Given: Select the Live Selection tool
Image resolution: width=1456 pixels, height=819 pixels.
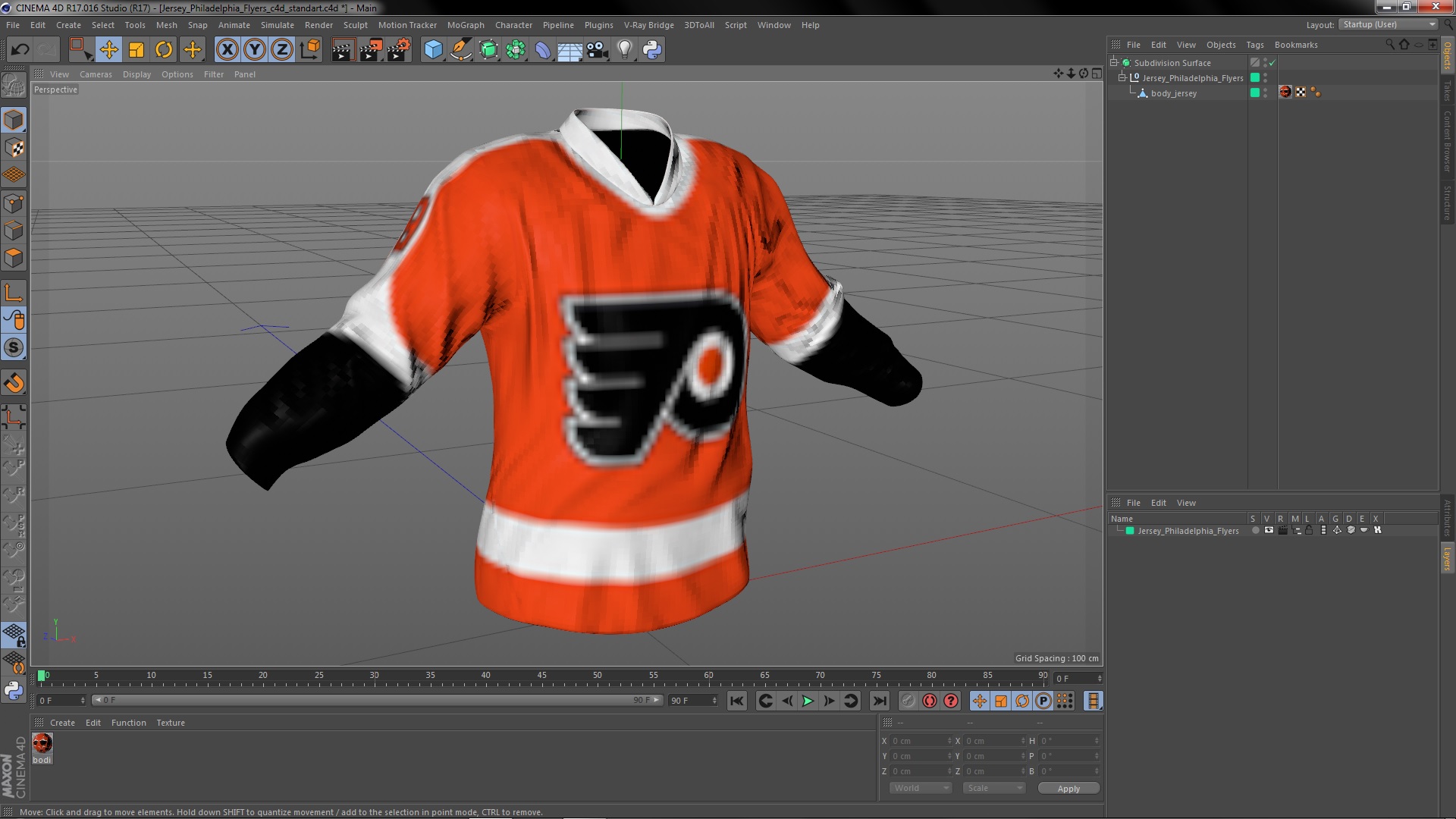Looking at the screenshot, I should pos(80,50).
